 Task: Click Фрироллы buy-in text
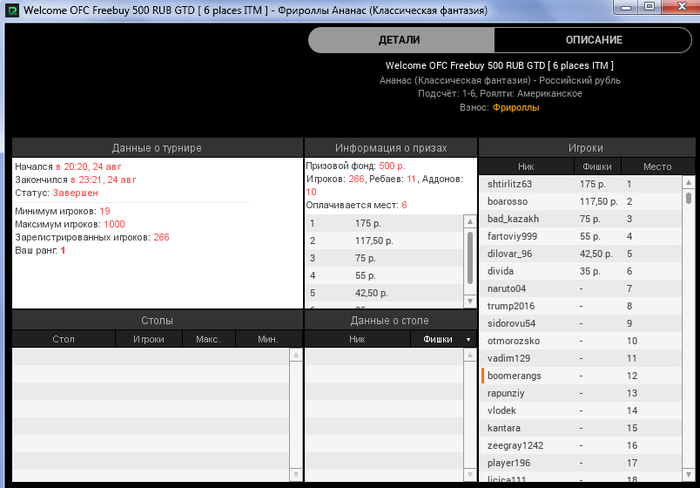(516, 108)
